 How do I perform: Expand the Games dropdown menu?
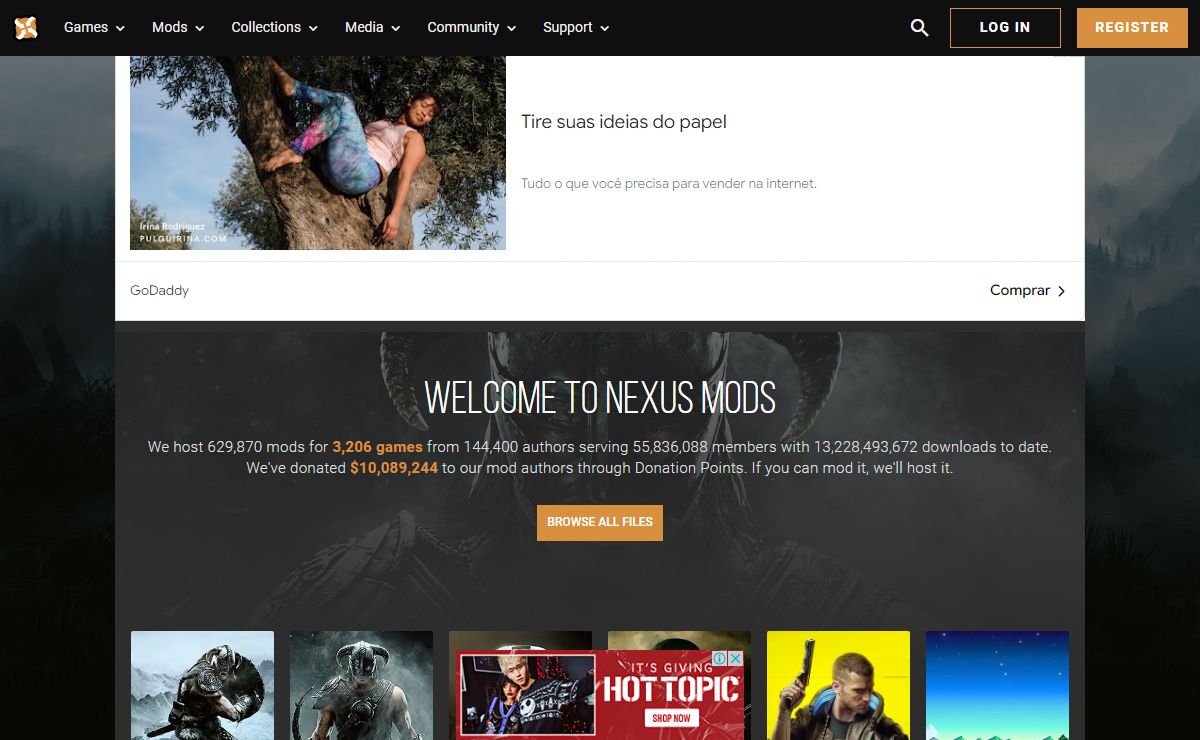pyautogui.click(x=95, y=27)
